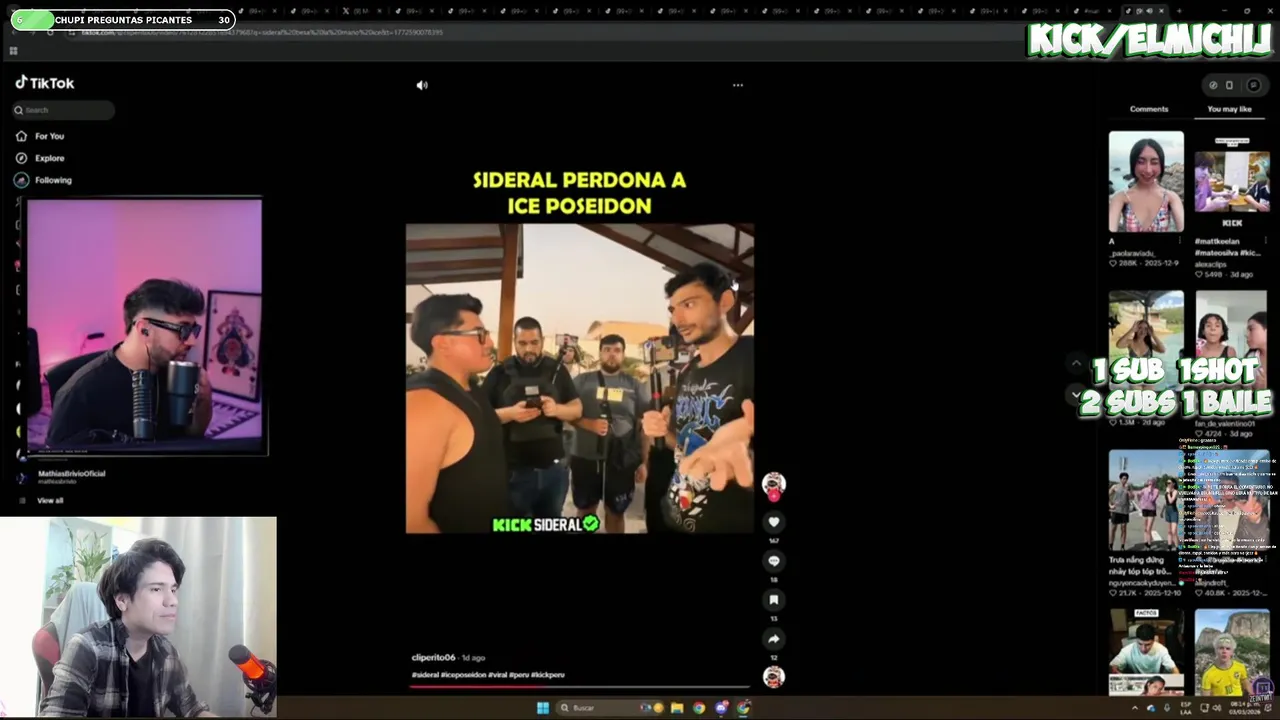Click the avatar icon beside Following
Screen dimensions: 1280x720
pos(21,180)
